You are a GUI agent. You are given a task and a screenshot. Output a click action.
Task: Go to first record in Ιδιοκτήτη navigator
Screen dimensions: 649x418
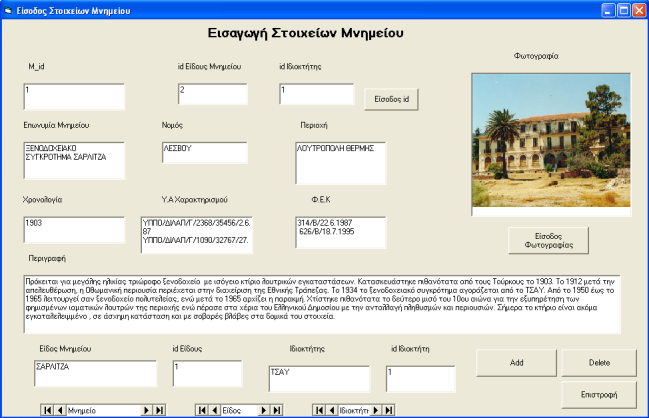coord(319,410)
